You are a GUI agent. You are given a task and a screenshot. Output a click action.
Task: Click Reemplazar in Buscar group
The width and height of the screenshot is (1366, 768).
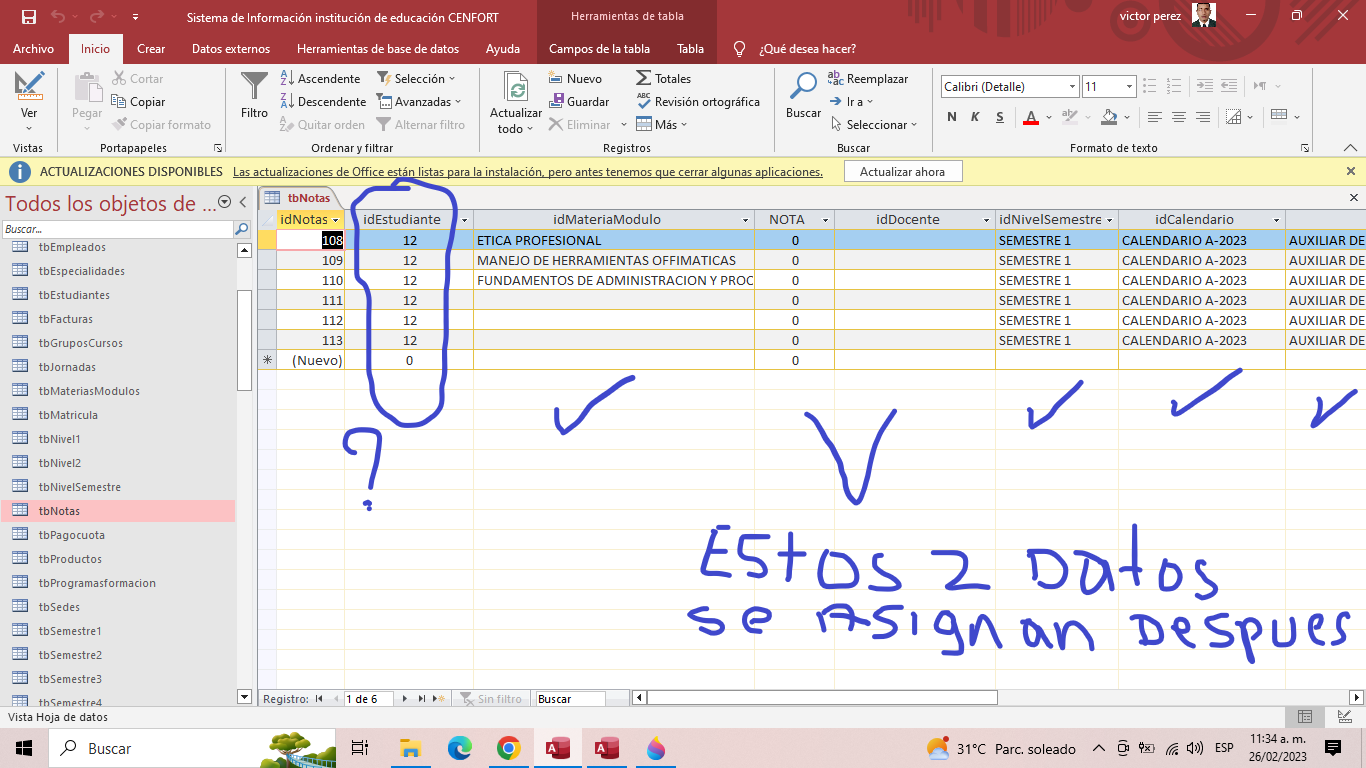click(868, 78)
